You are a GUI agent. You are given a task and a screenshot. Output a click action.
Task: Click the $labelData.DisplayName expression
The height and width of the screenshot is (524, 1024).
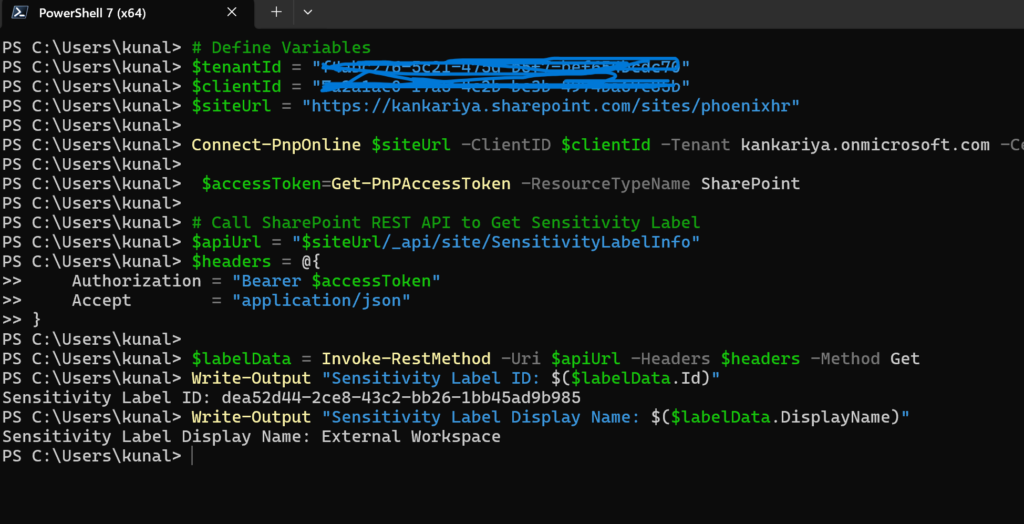[775, 417]
